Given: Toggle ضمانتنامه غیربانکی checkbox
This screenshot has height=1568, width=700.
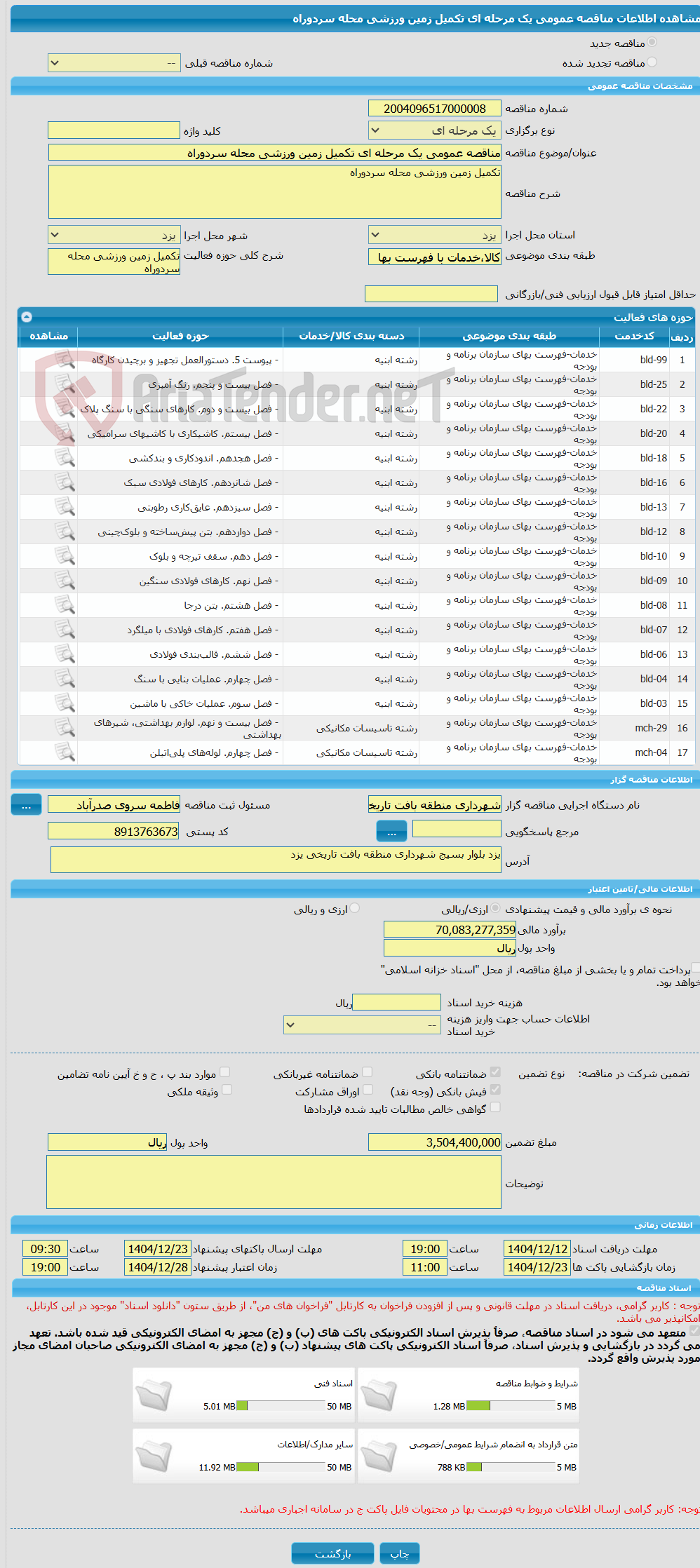Looking at the screenshot, I should pyautogui.click(x=367, y=1072).
